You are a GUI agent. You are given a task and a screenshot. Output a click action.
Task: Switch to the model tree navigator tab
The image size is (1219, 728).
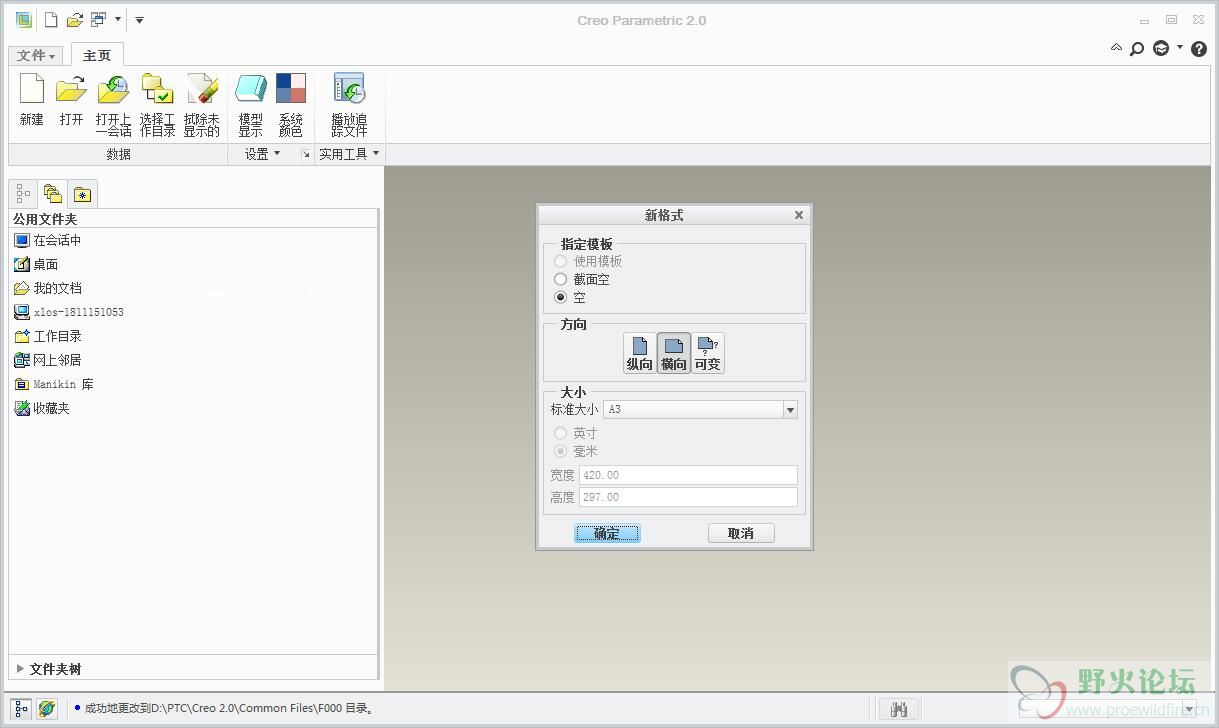[x=24, y=193]
